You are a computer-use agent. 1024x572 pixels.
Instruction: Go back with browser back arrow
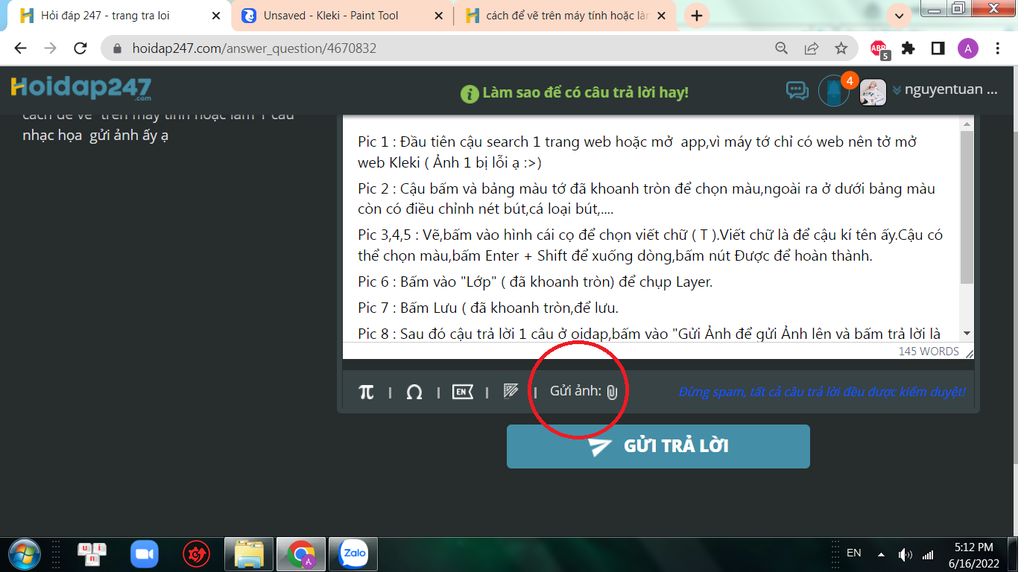[x=20, y=48]
